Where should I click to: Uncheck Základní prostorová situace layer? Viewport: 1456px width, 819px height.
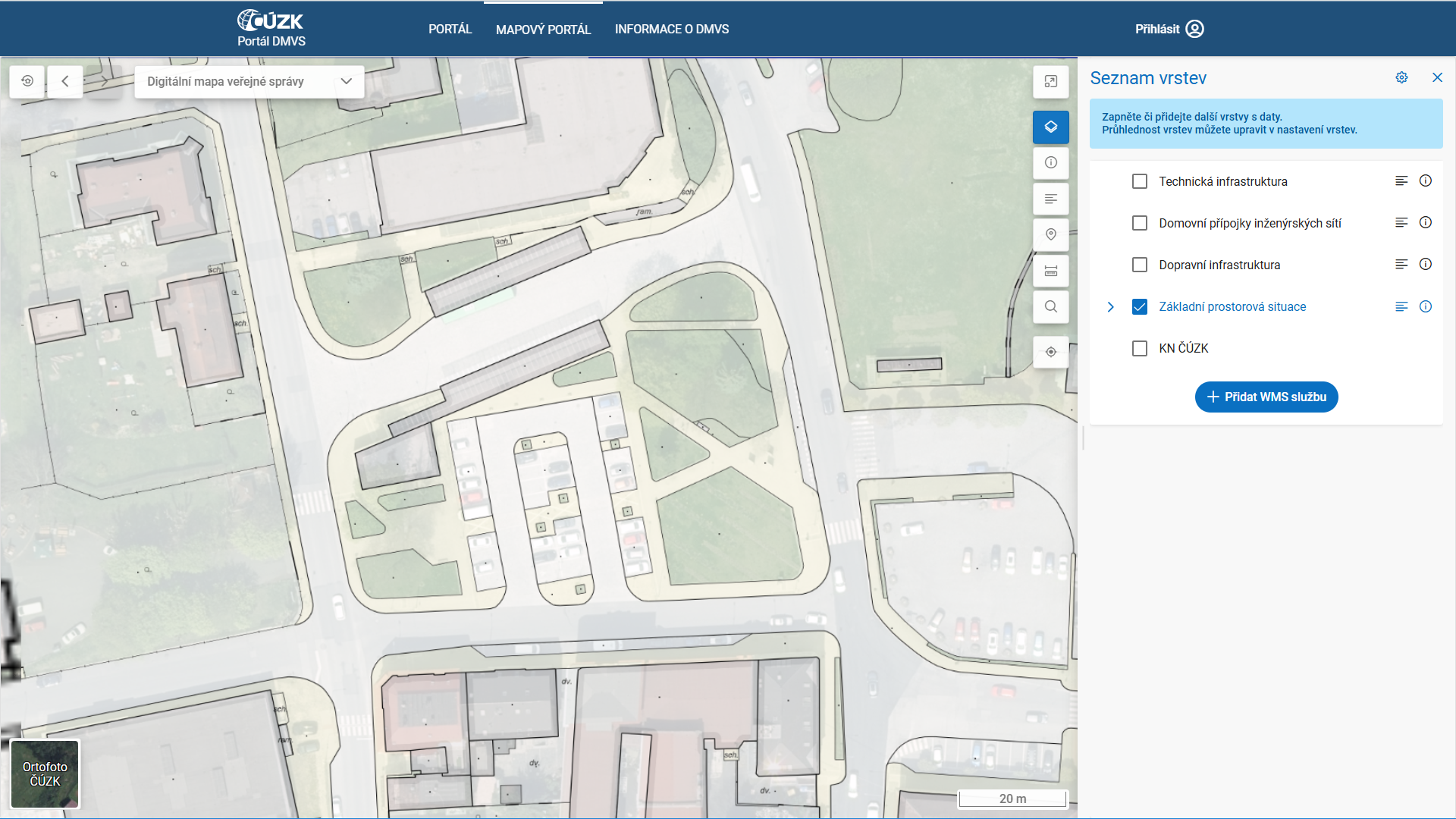(1139, 306)
